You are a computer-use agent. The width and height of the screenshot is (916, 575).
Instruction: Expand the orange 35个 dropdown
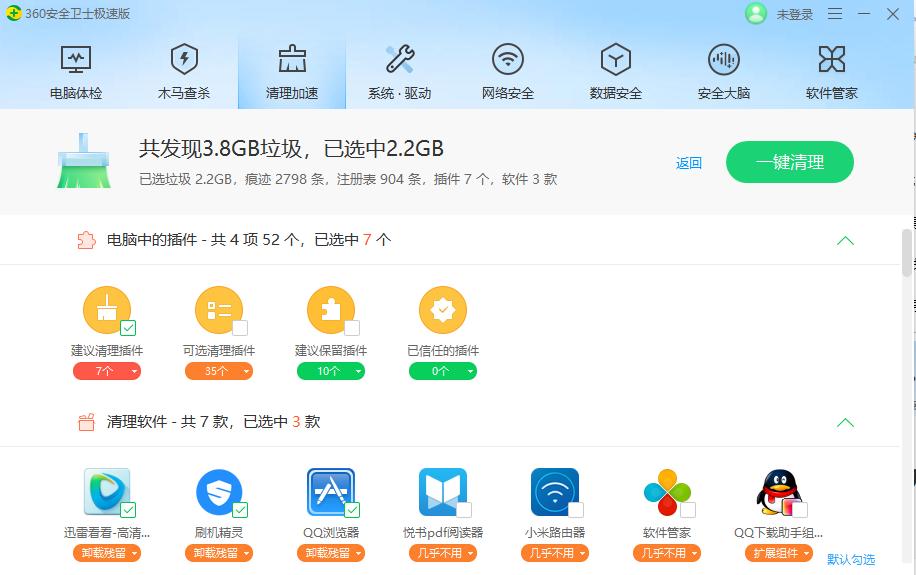click(x=219, y=371)
